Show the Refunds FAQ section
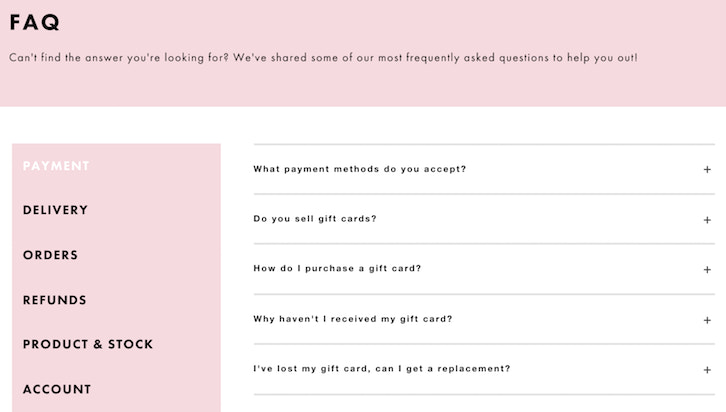The width and height of the screenshot is (726, 412). 55,300
